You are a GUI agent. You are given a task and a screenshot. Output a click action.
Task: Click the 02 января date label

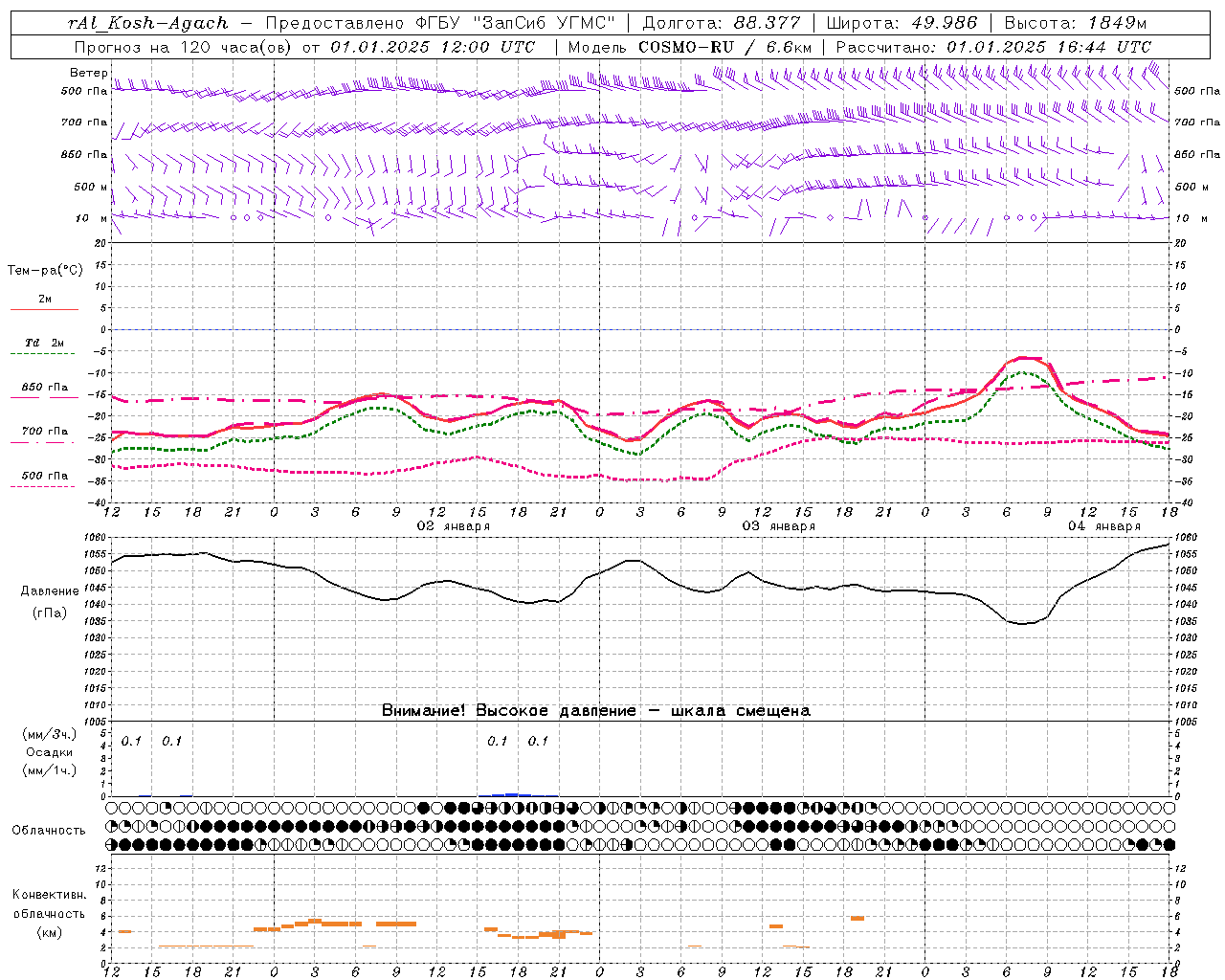click(x=454, y=526)
